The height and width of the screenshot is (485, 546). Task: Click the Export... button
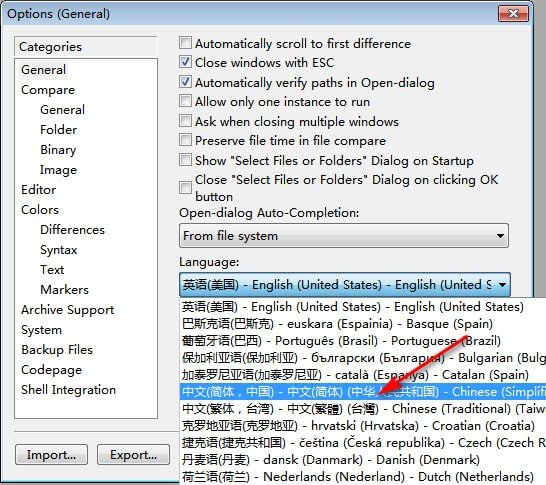(133, 454)
